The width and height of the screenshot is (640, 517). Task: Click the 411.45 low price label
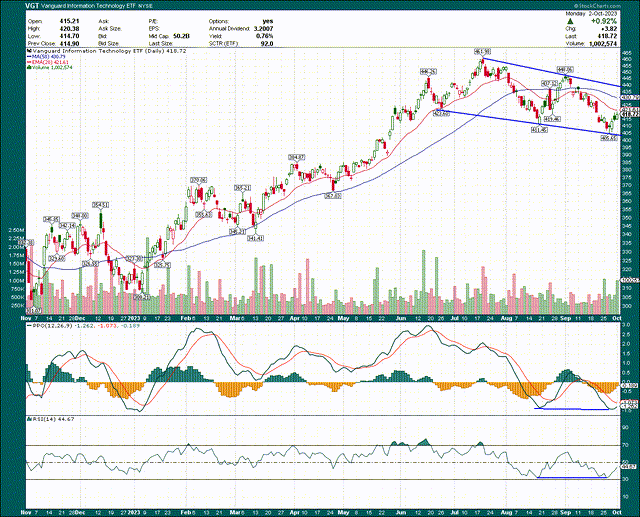click(x=539, y=130)
